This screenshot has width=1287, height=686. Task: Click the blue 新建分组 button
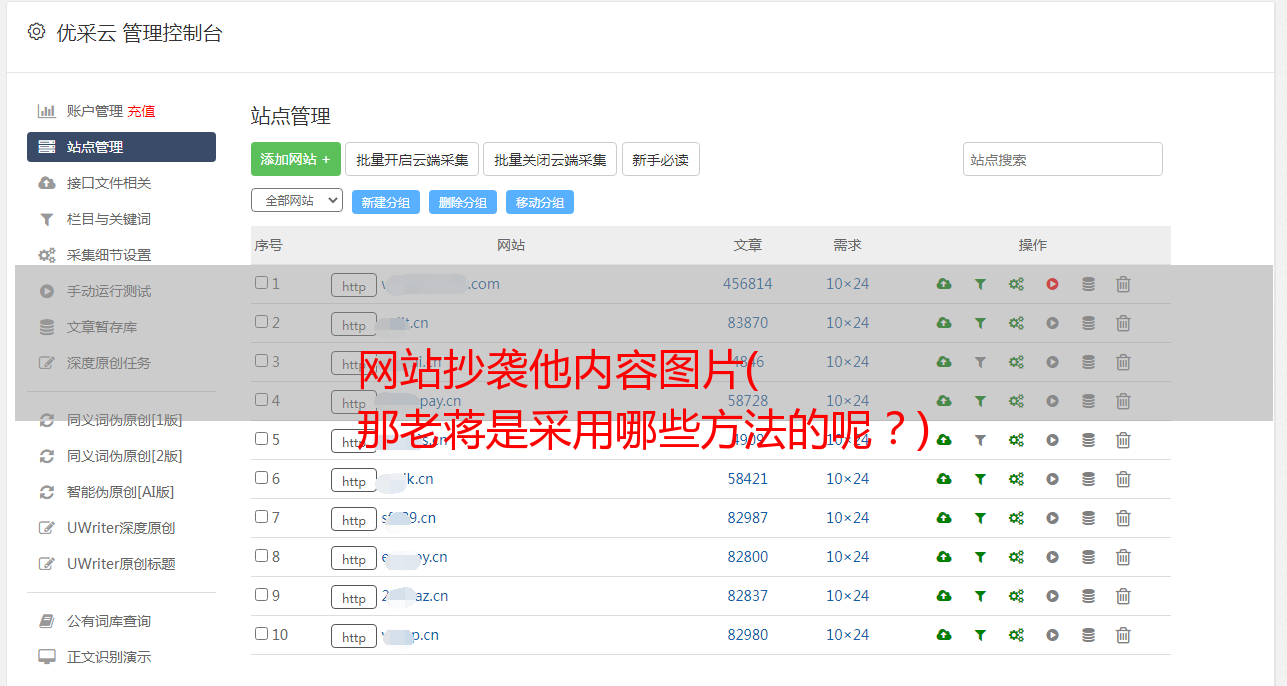[386, 202]
